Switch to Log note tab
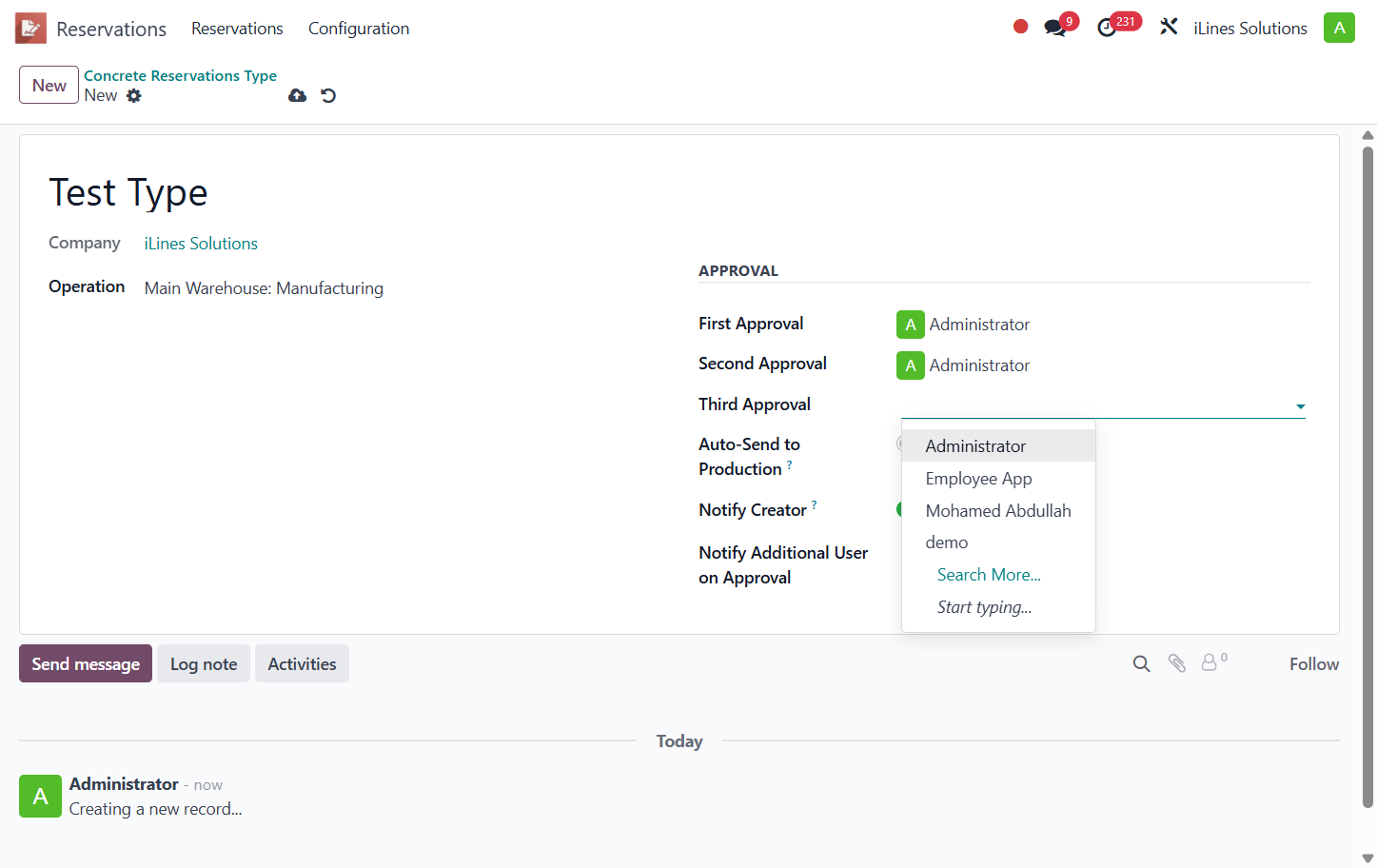1377x868 pixels. coord(204,663)
